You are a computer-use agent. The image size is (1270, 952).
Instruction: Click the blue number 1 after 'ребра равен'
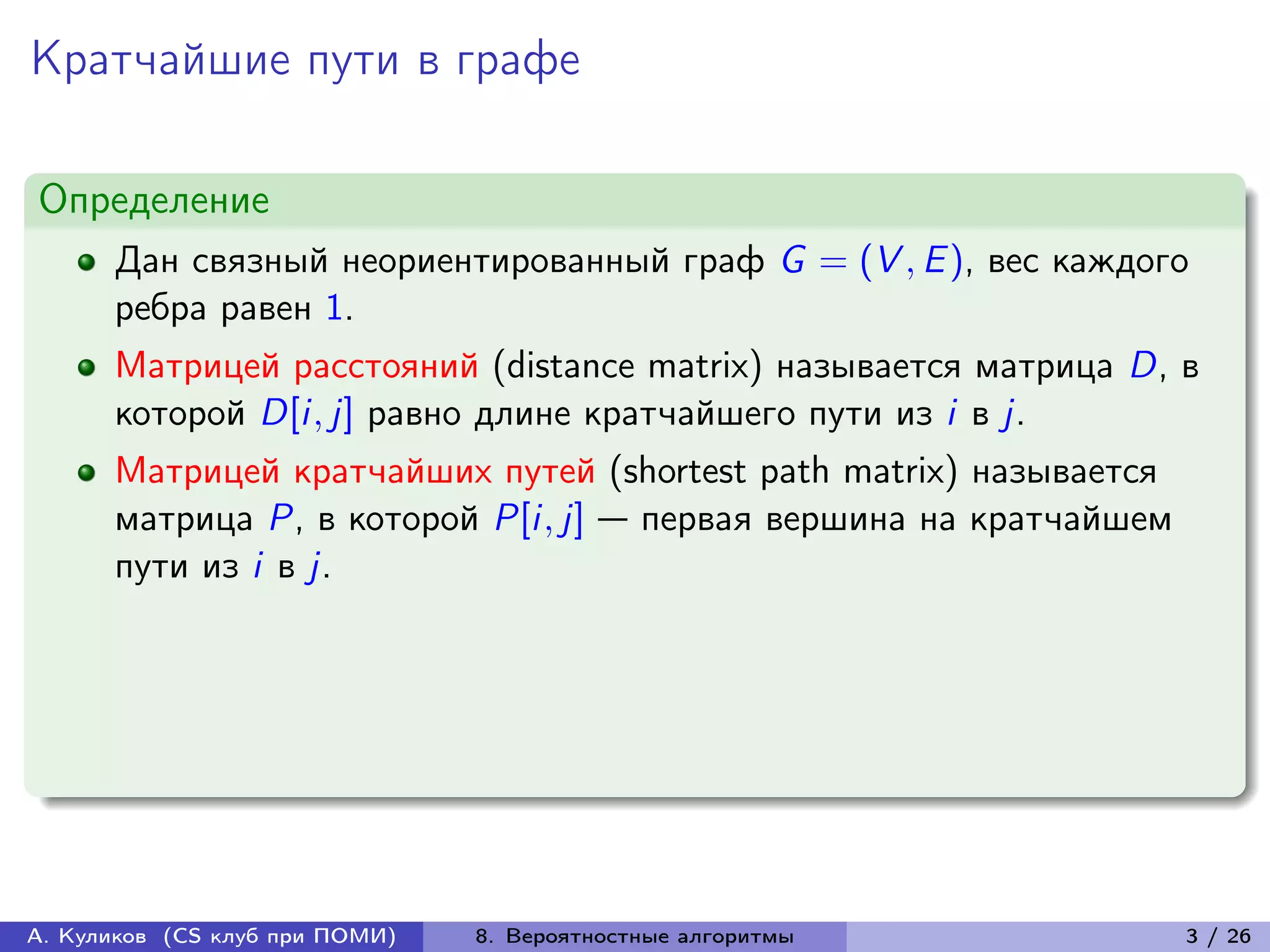334,308
